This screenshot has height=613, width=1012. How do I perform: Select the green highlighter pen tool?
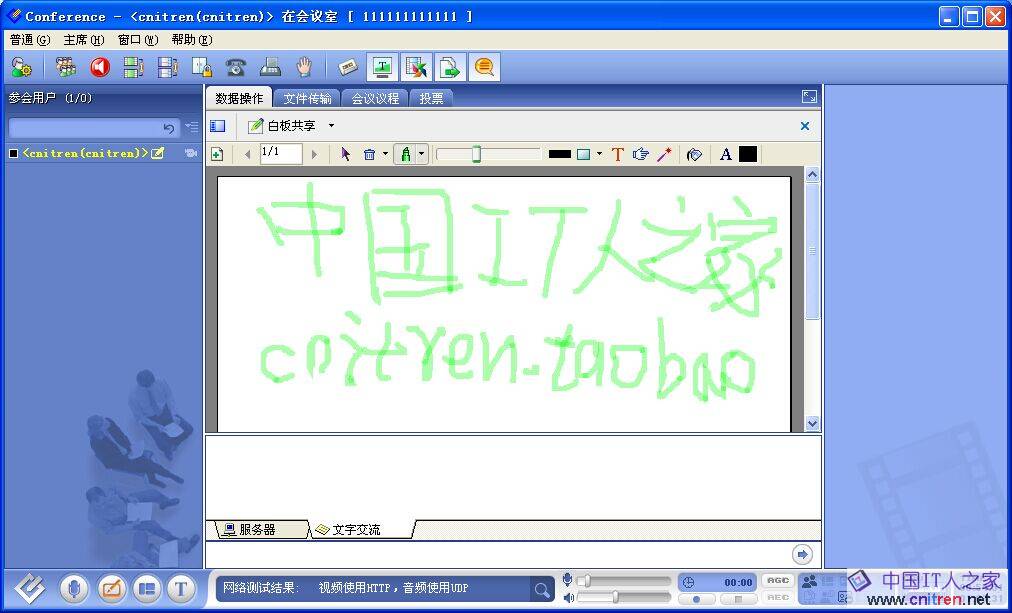(405, 154)
